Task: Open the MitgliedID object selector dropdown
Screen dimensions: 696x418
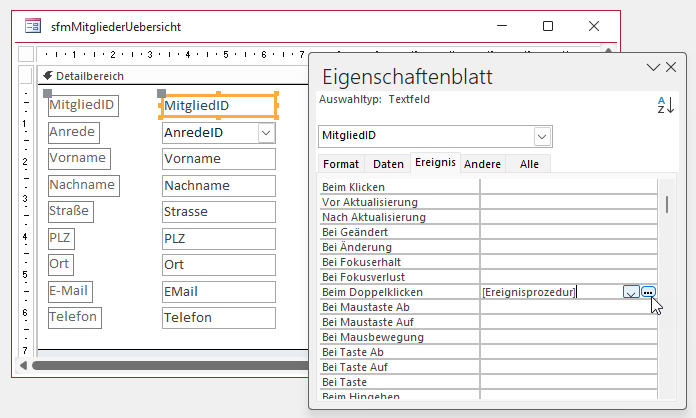Action: tap(542, 137)
